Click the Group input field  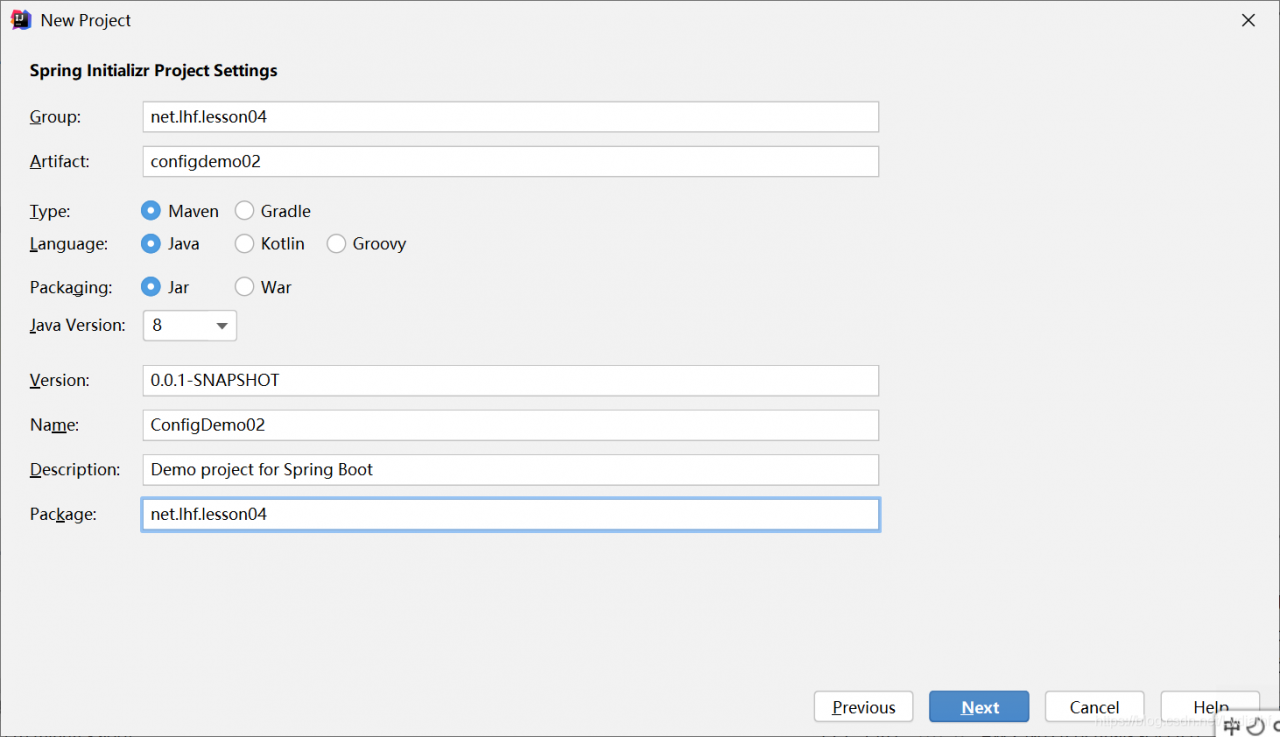510,117
